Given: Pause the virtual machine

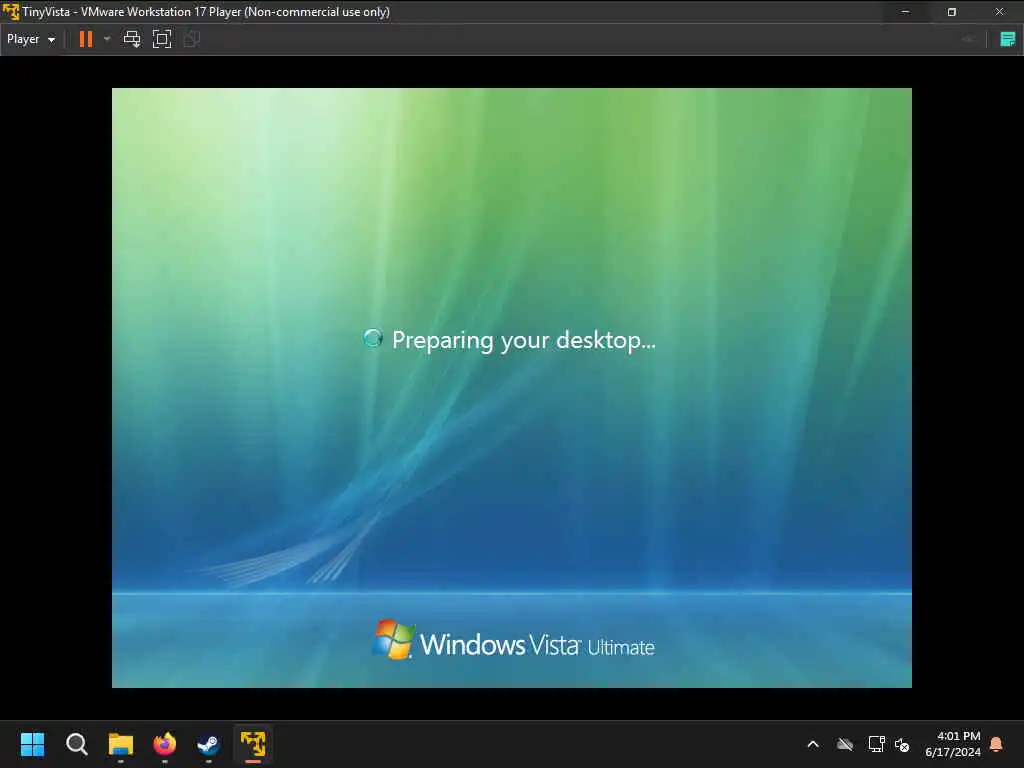Looking at the screenshot, I should [86, 39].
